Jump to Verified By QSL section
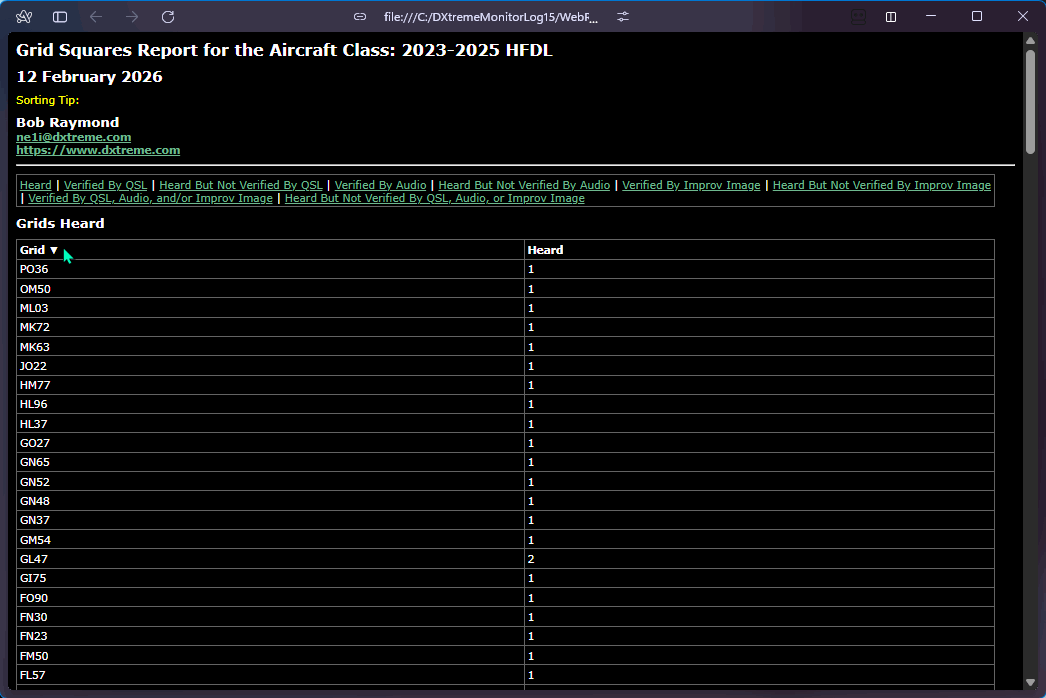 [105, 185]
